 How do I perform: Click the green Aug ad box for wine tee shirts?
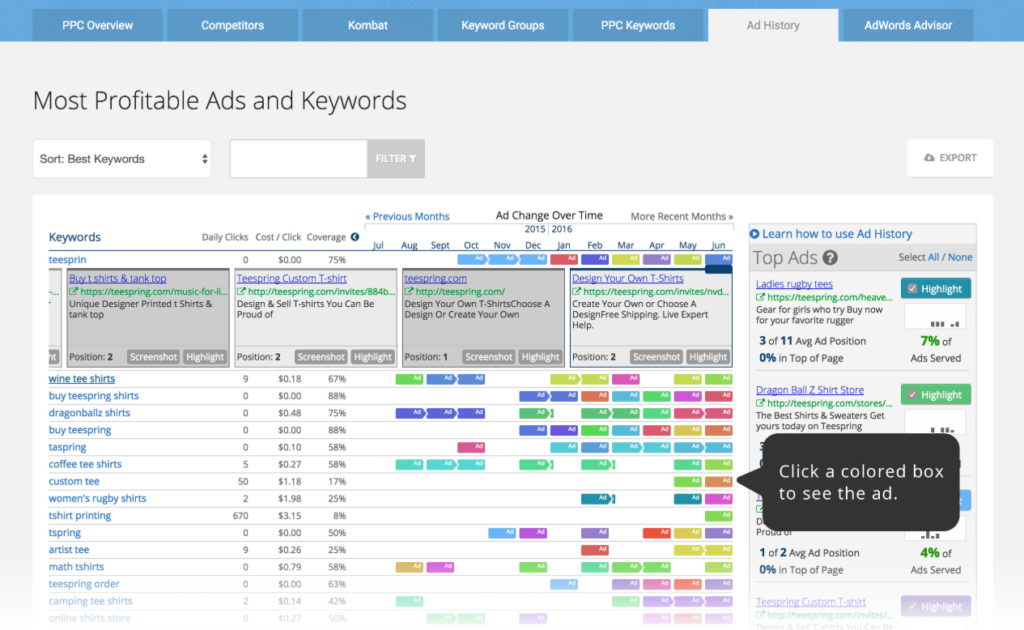(x=409, y=379)
